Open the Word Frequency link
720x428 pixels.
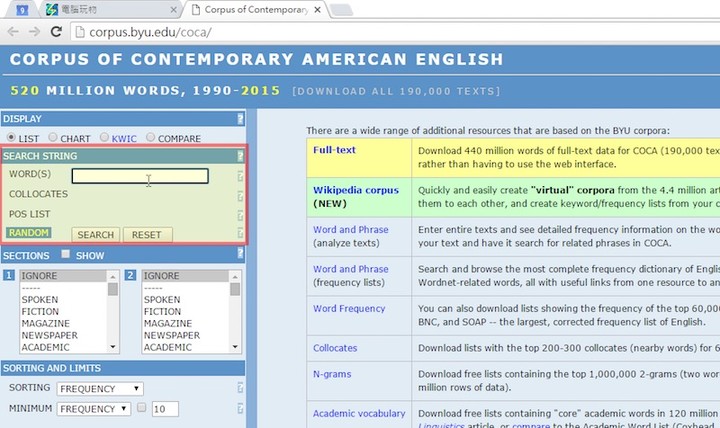[x=348, y=309]
